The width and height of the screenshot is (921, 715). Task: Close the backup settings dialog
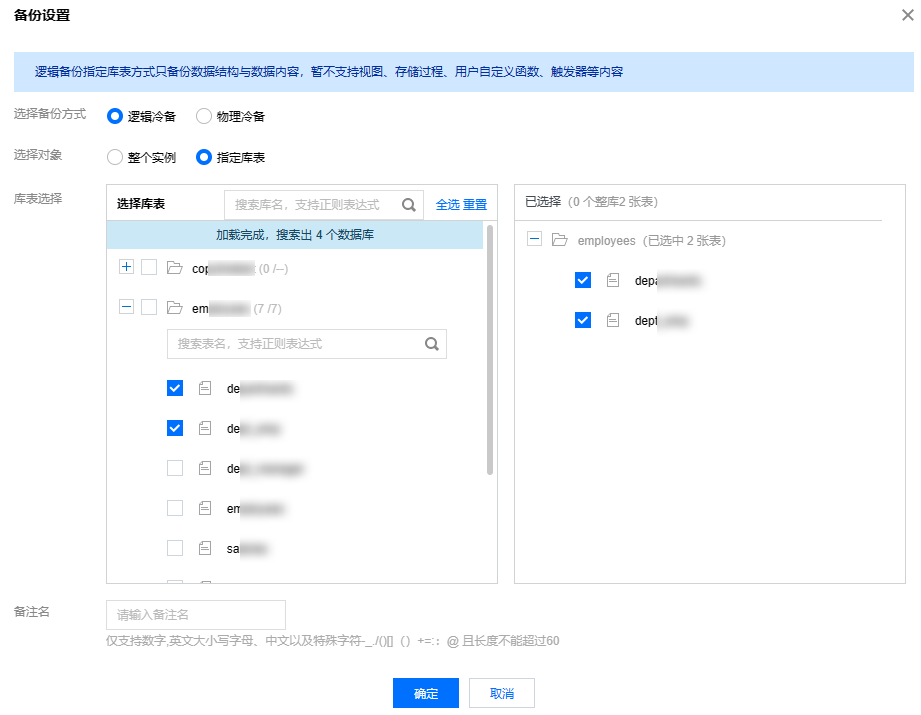point(906,15)
